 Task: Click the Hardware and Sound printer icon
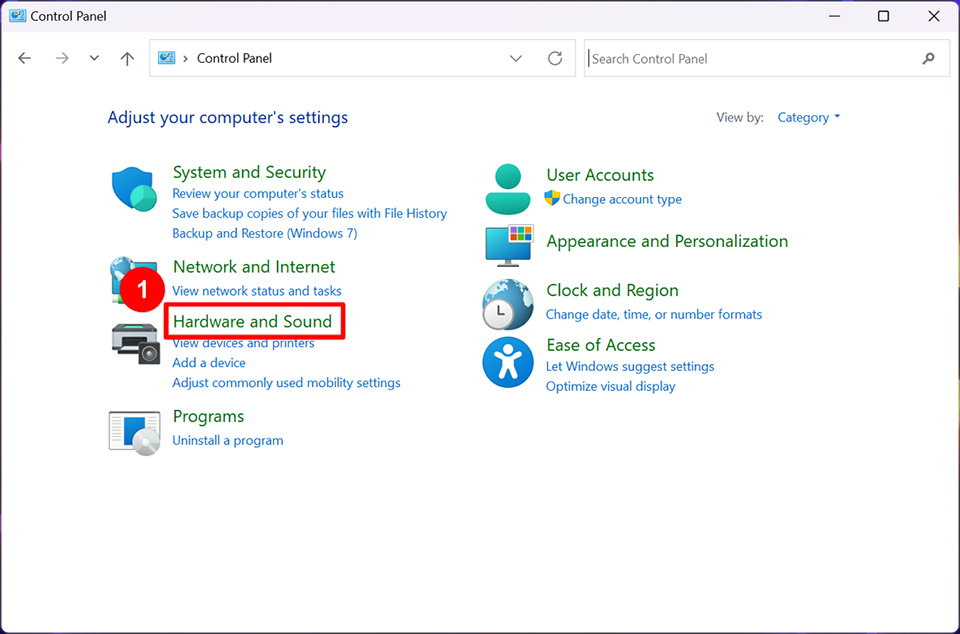[136, 344]
